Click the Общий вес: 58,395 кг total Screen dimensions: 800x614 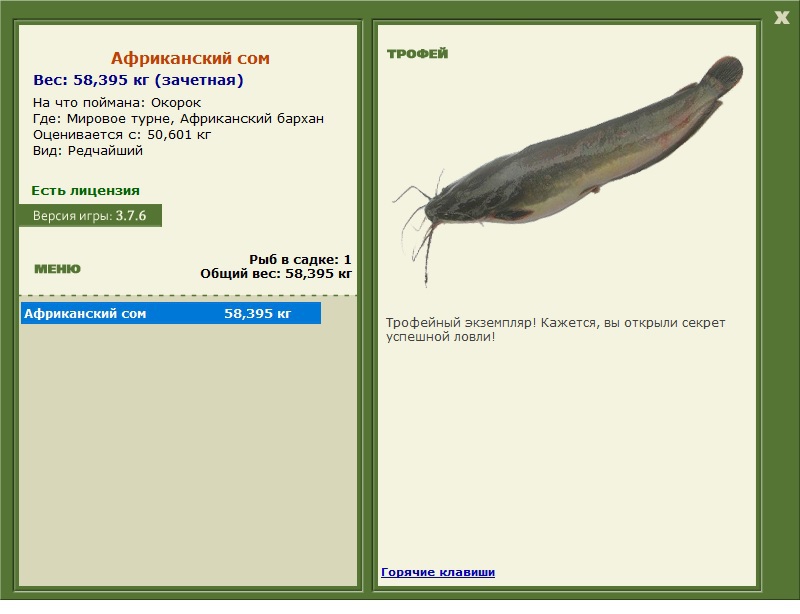pyautogui.click(x=276, y=274)
